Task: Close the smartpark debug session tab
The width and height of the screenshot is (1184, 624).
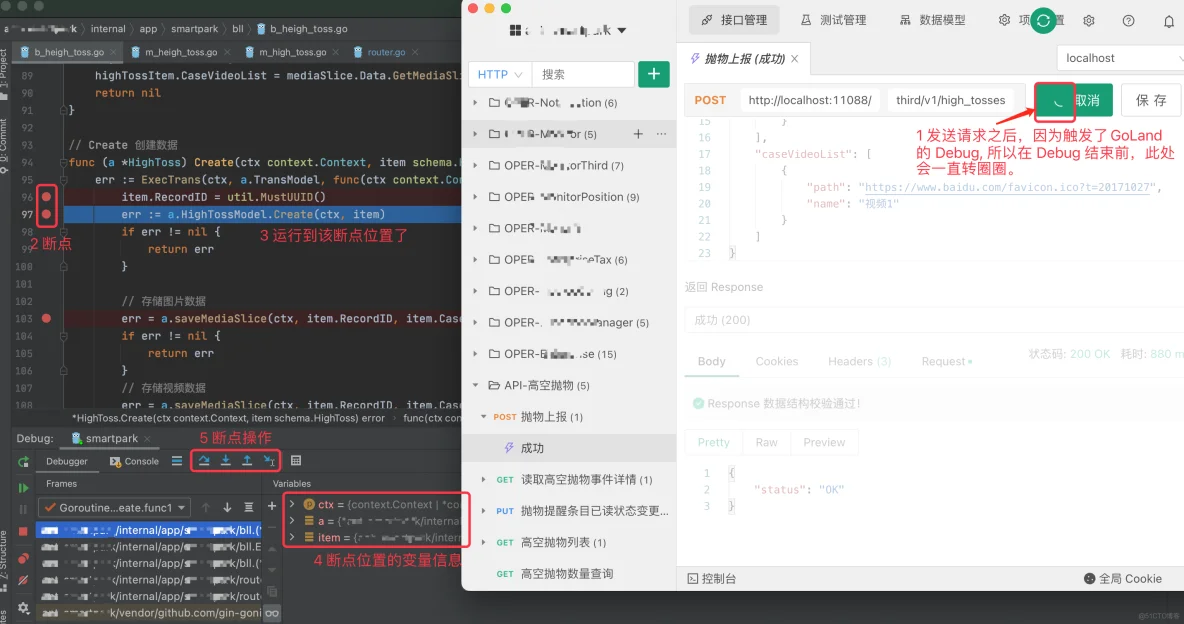Action: point(147,439)
